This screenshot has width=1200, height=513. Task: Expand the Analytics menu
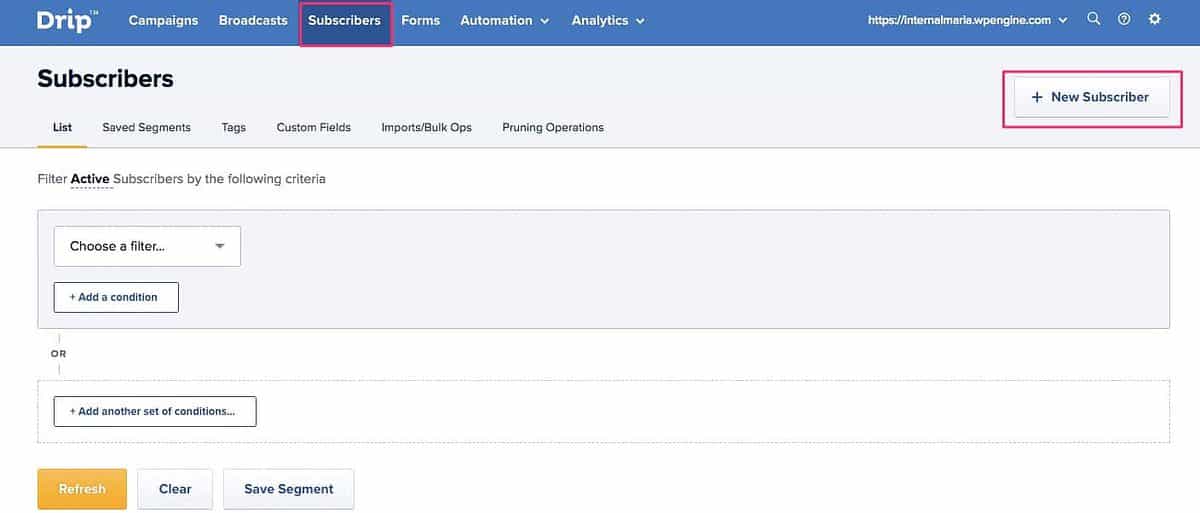click(x=608, y=20)
